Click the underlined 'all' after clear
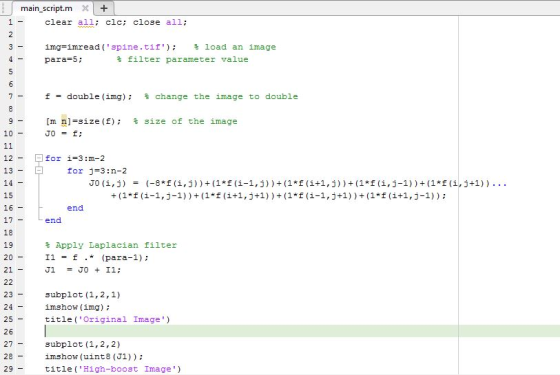This screenshot has width=560, height=375. [86, 22]
